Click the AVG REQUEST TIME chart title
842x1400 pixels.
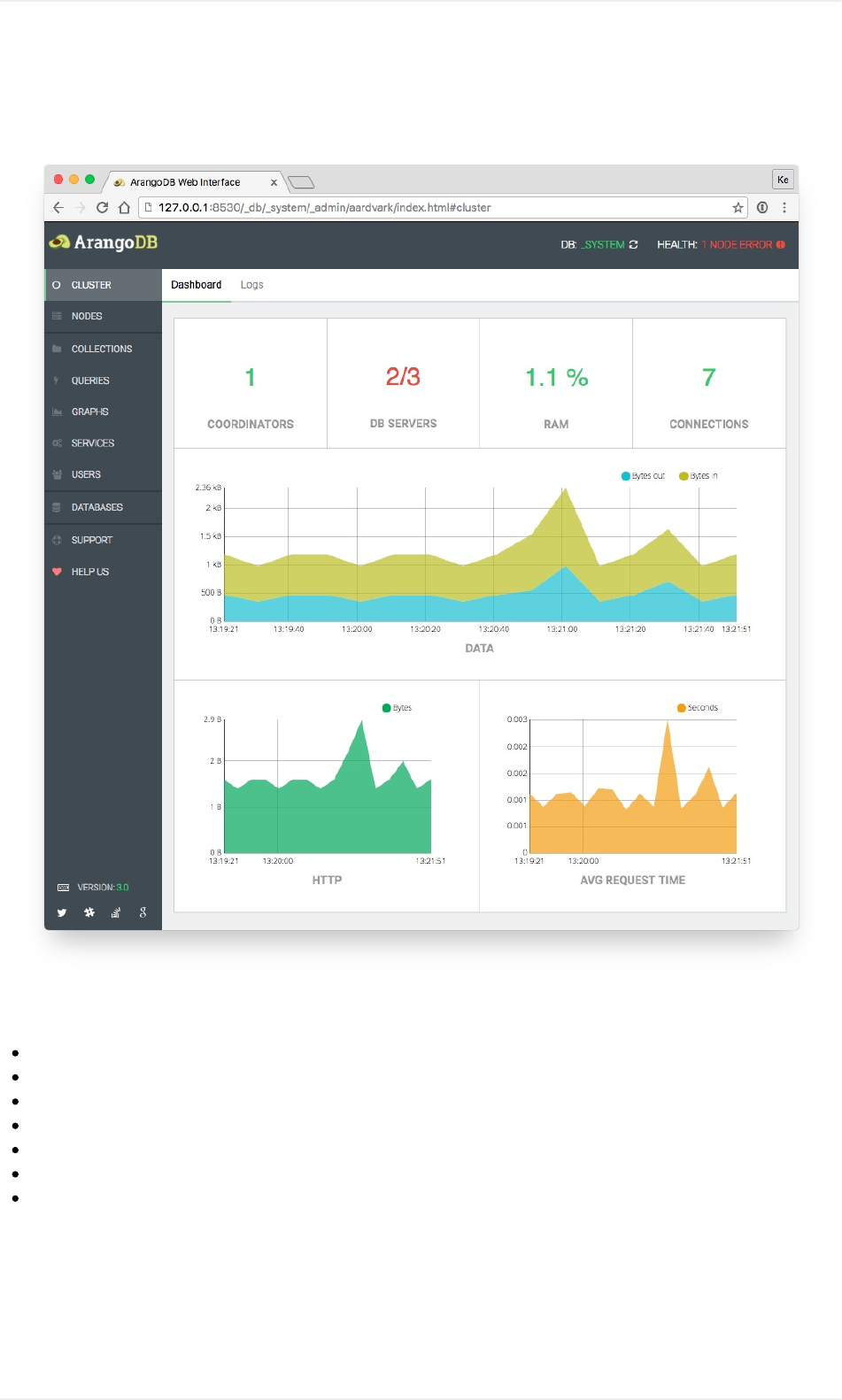click(x=632, y=881)
